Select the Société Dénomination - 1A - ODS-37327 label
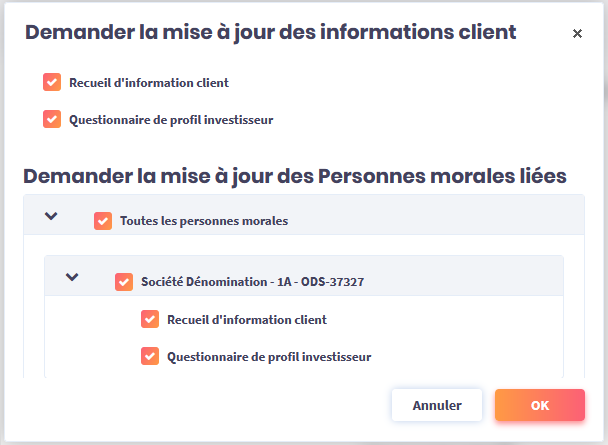Image resolution: width=608 pixels, height=445 pixels. point(252,282)
